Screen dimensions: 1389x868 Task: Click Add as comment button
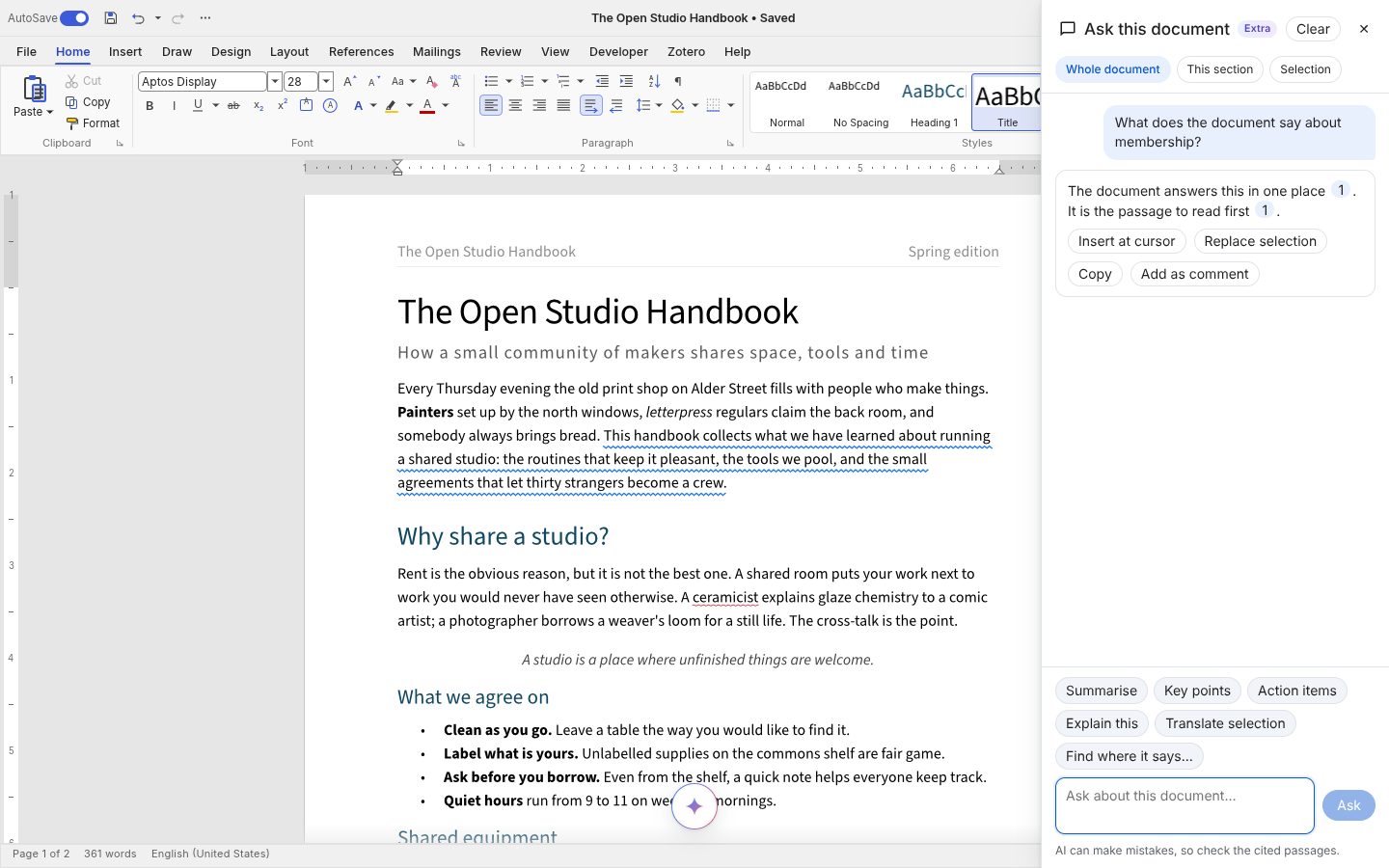[1194, 274]
